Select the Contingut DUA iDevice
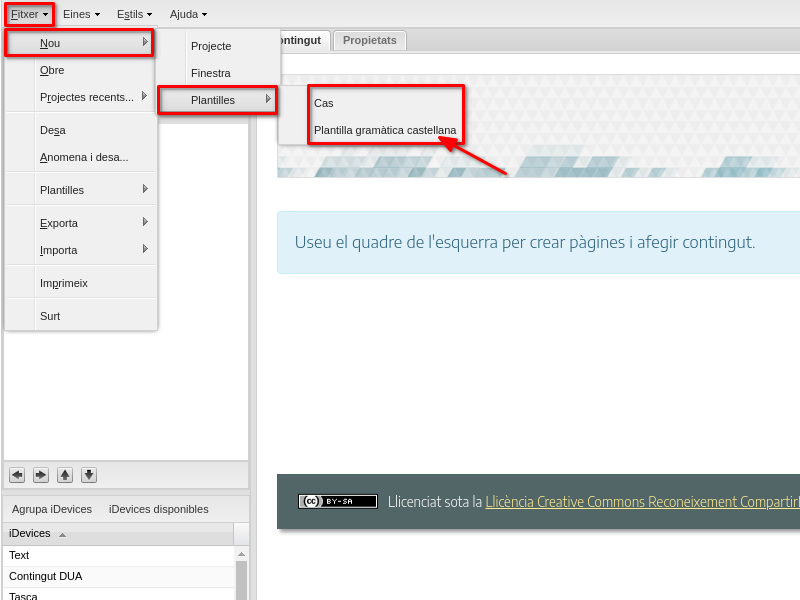This screenshot has height=600, width=800. pos(46,576)
